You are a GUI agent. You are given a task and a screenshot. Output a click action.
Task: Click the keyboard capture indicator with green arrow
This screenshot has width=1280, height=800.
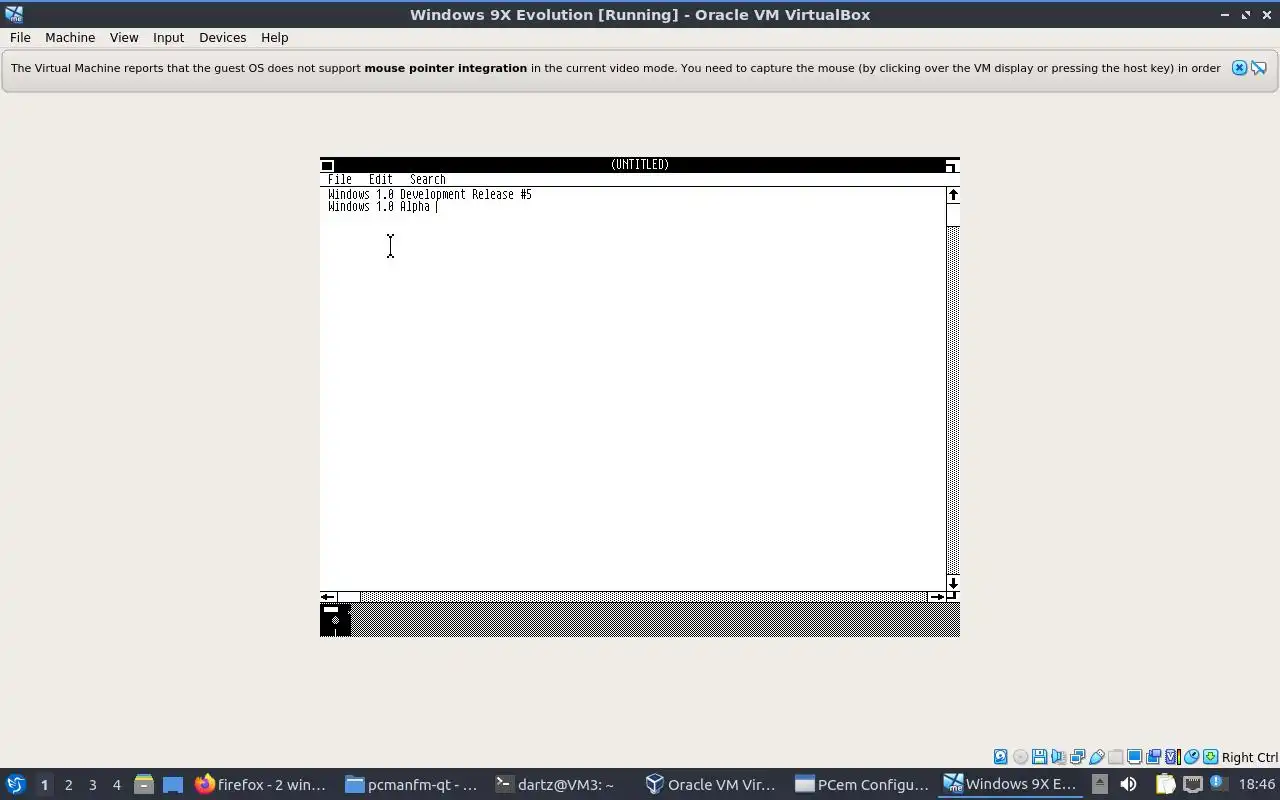(x=1210, y=757)
